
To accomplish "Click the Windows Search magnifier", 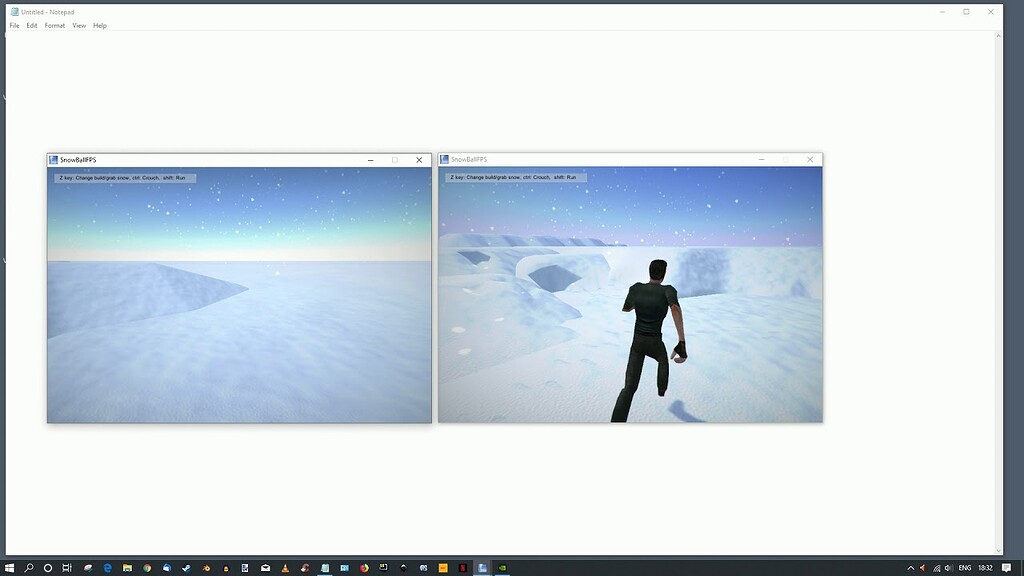I will [x=29, y=566].
